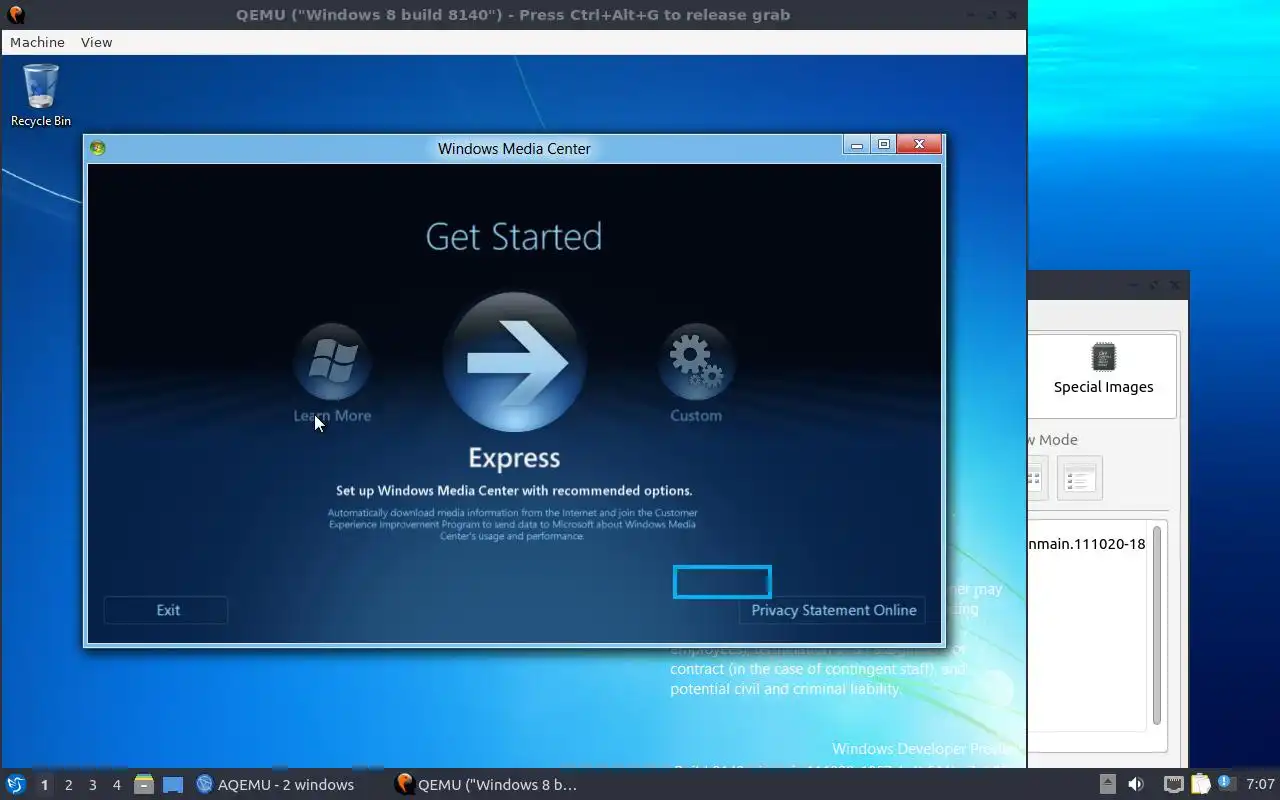Switch to workspace 1 in the pager
The height and width of the screenshot is (800, 1280).
click(x=44, y=785)
